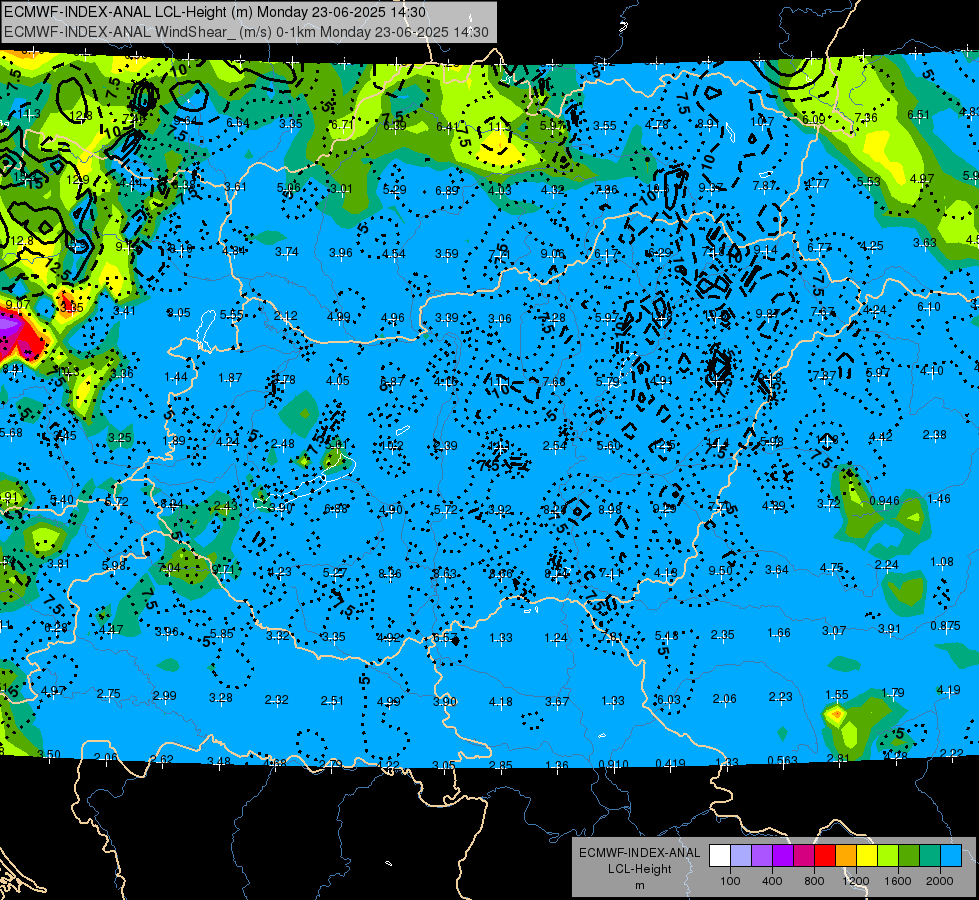Click the value 2.54 on map
The width and height of the screenshot is (979, 900).
(554, 445)
